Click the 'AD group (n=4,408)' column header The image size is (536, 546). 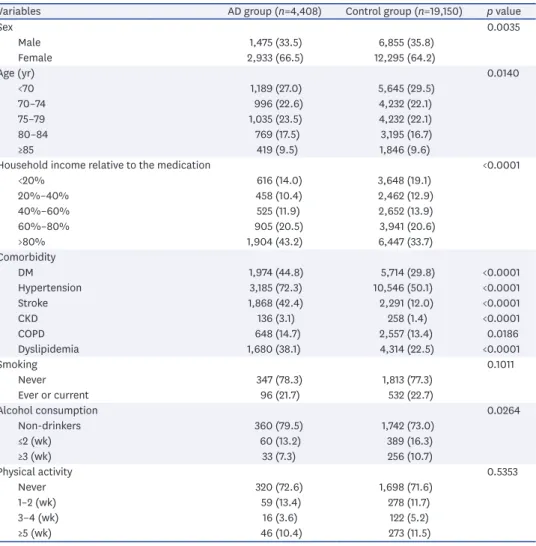pyautogui.click(x=274, y=11)
